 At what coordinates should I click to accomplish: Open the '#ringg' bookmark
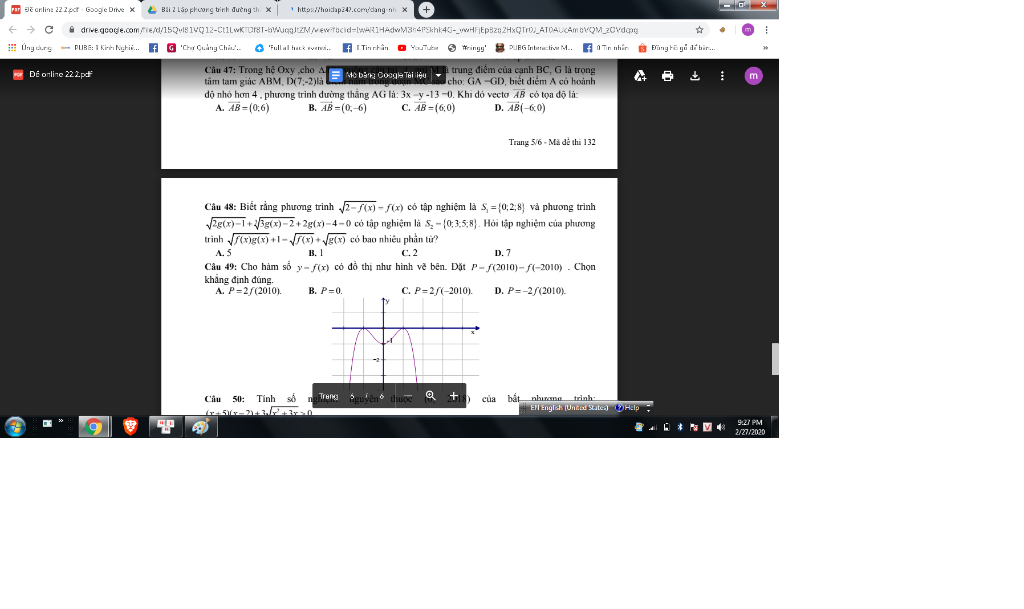(468, 48)
